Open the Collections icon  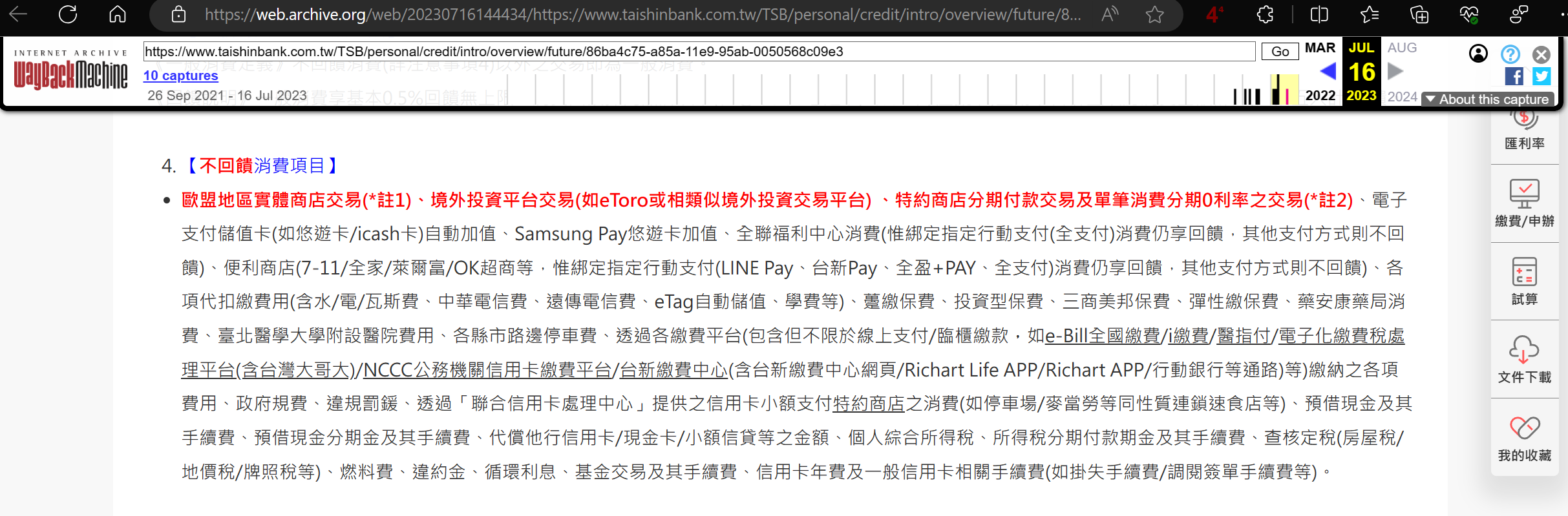[1419, 14]
